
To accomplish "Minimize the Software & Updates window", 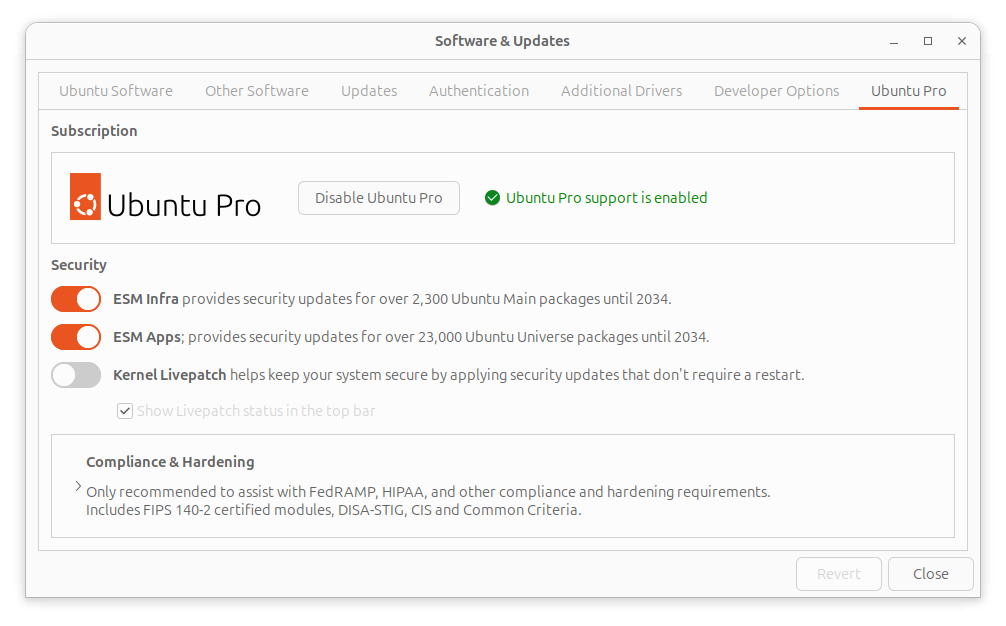I will tap(894, 41).
